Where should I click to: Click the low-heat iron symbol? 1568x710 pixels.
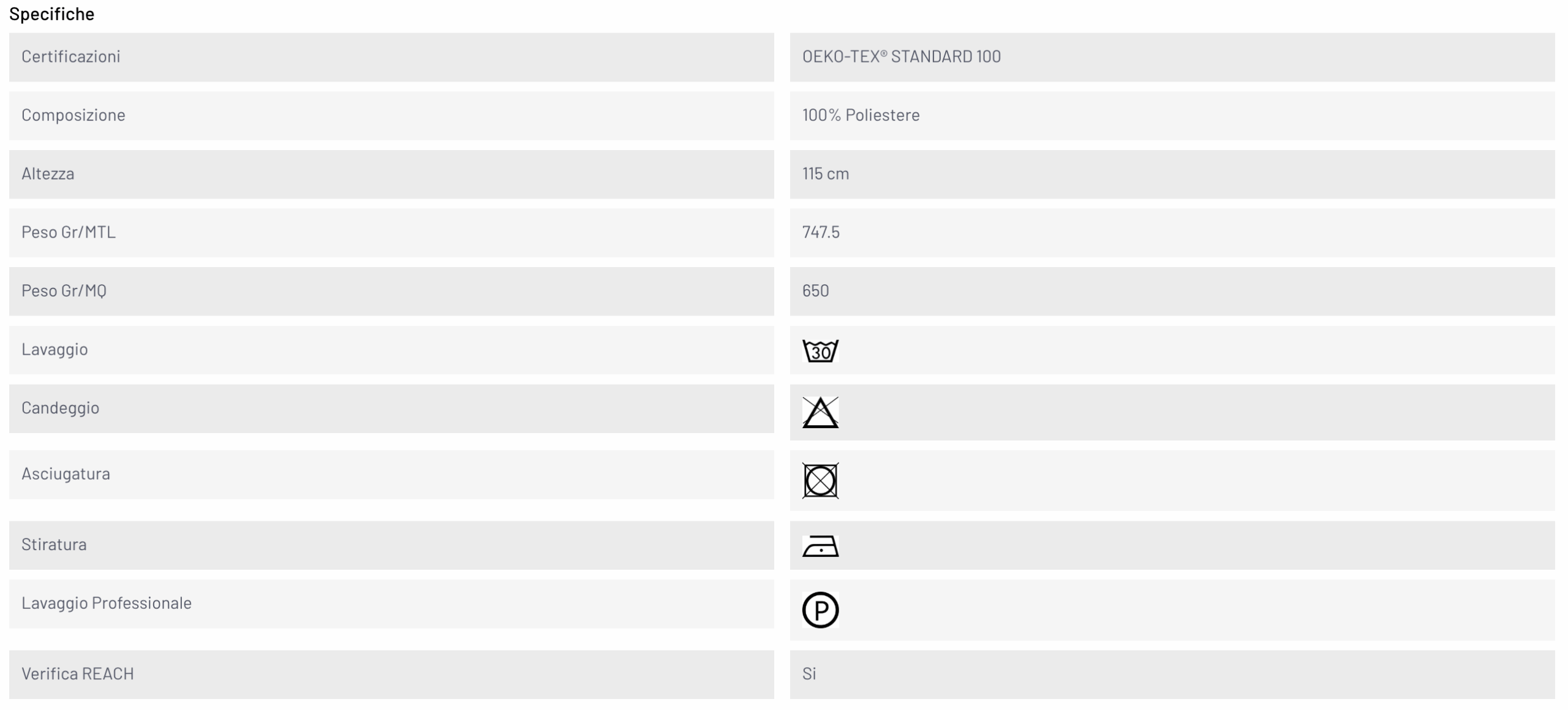click(820, 546)
